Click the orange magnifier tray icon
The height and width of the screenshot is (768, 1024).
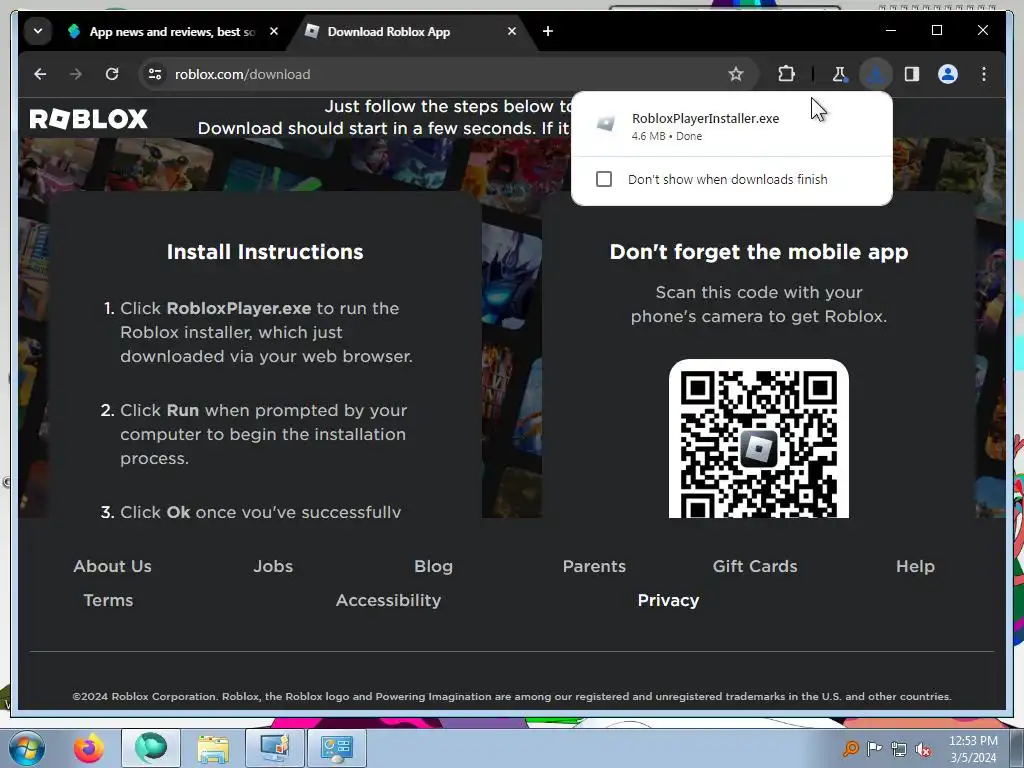(x=850, y=749)
